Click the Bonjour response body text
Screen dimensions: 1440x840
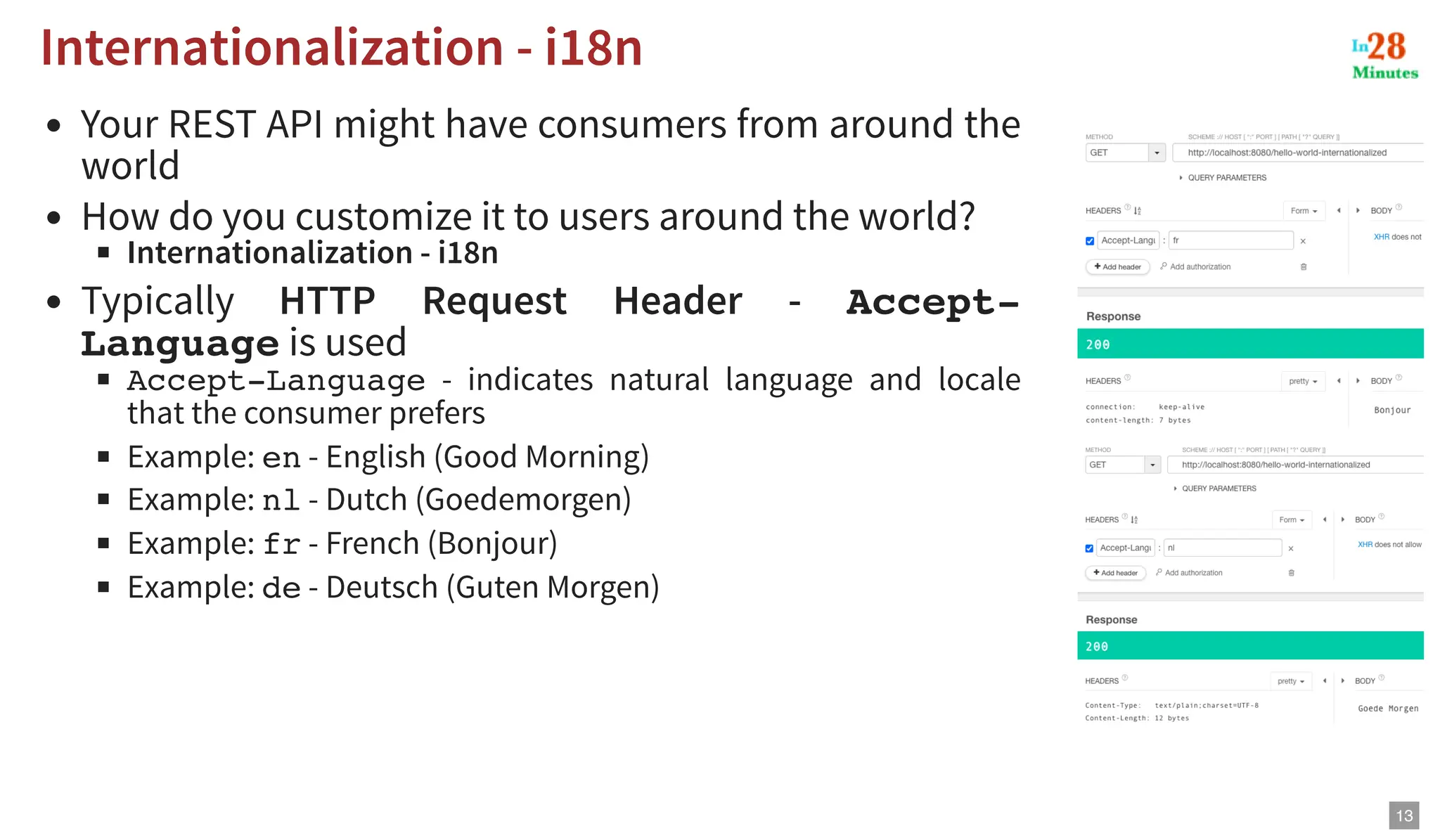click(1392, 410)
